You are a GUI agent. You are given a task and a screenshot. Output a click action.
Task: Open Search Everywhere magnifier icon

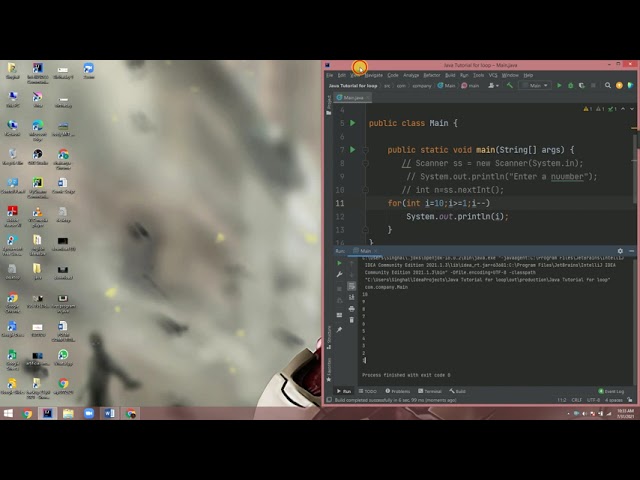pos(608,85)
